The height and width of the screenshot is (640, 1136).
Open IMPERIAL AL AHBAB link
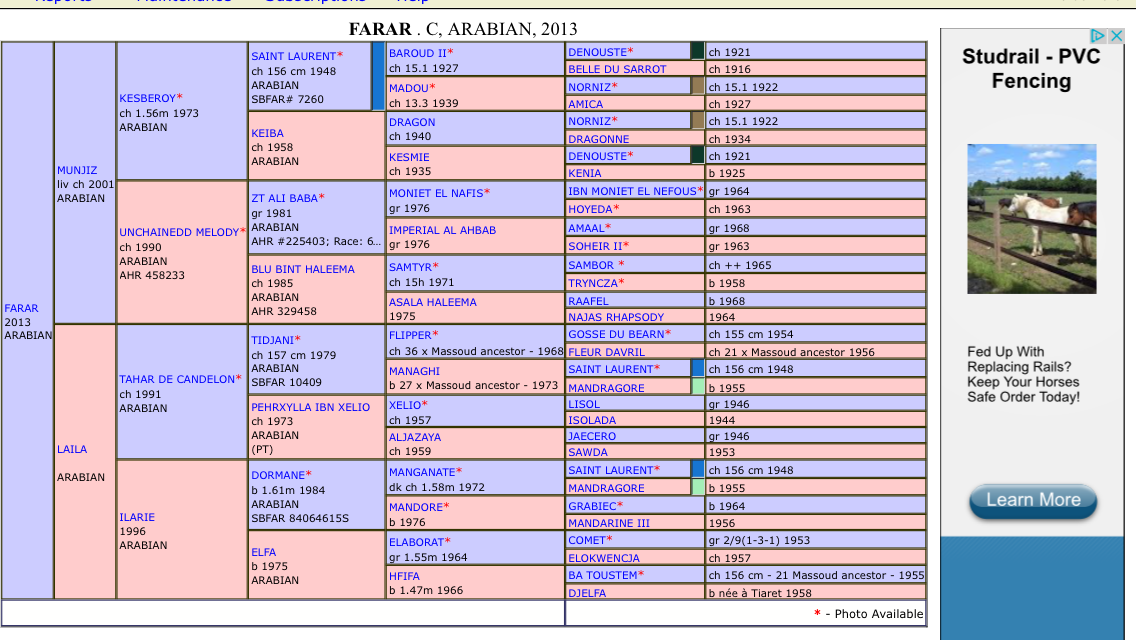coord(443,230)
